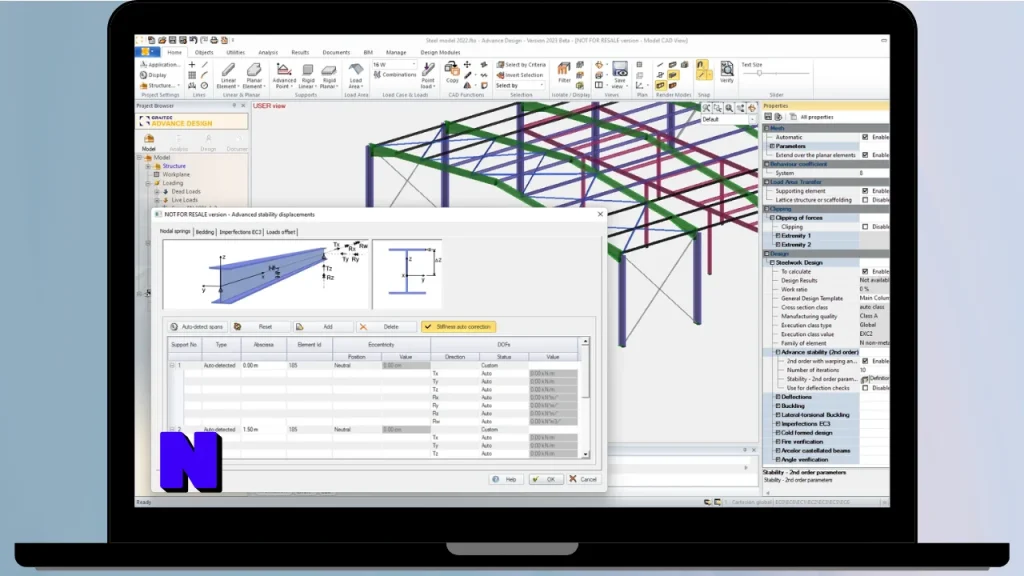Click the zoom magnifier icon in the view toolbar
This screenshot has height=576, width=1024.
(x=729, y=108)
